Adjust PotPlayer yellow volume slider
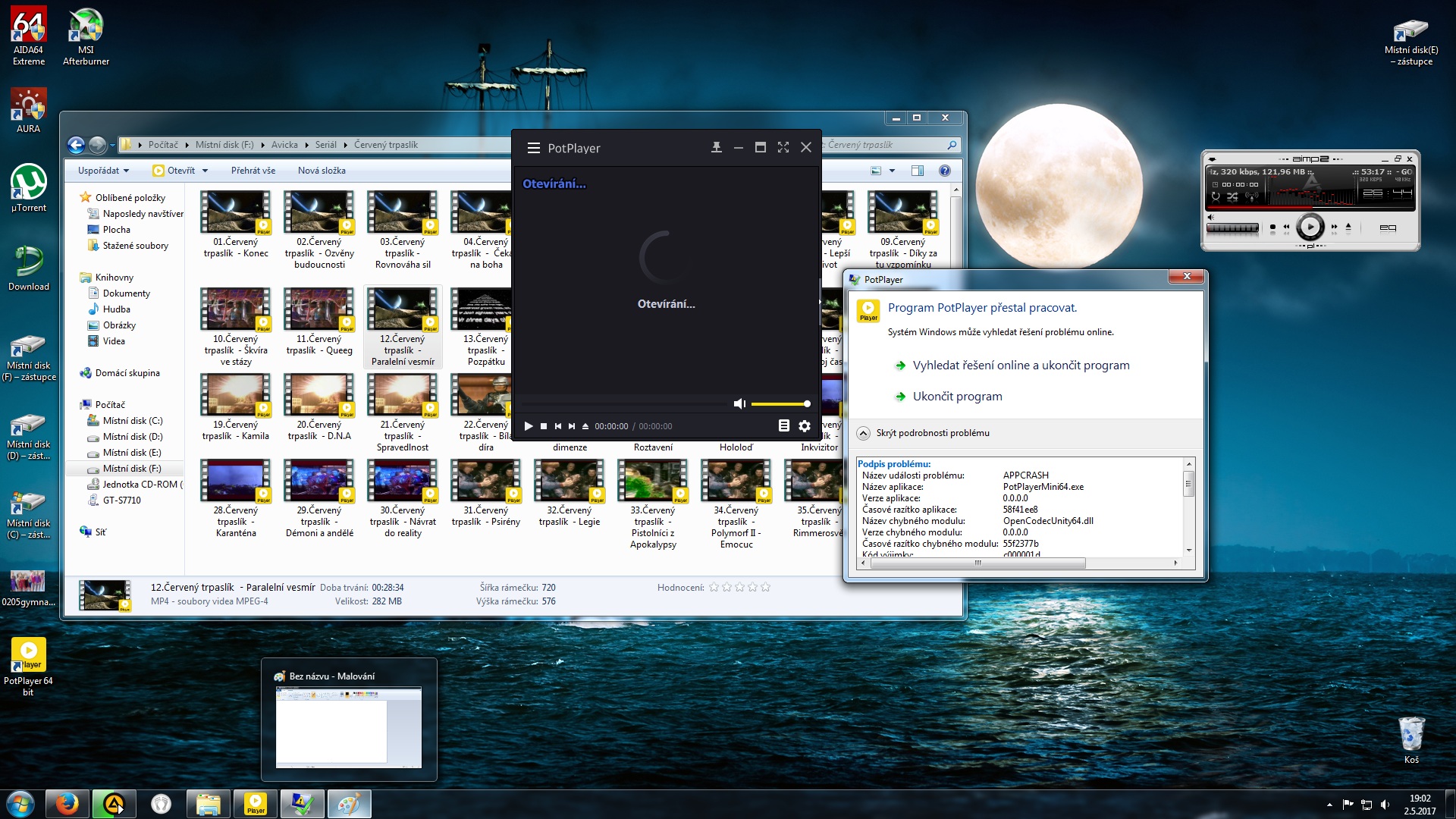1456x819 pixels. pos(781,404)
